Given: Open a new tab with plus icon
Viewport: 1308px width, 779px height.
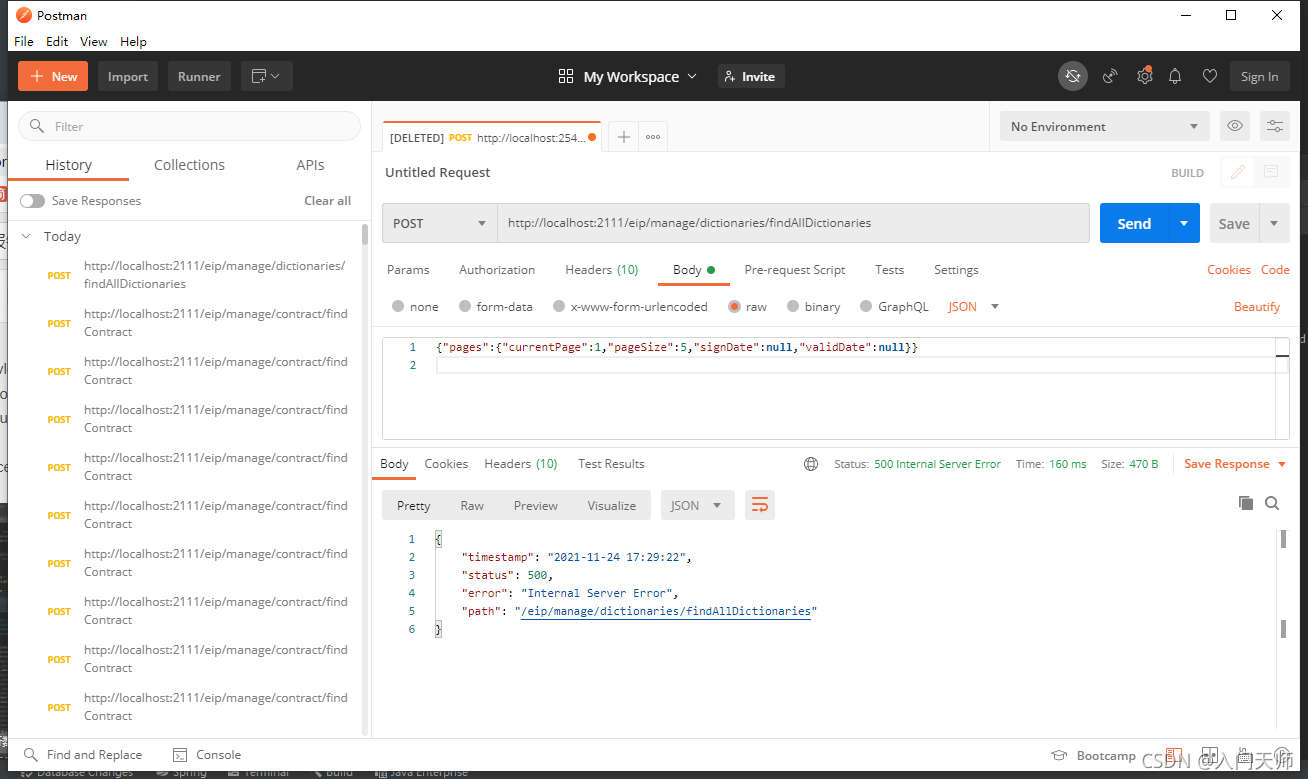Looking at the screenshot, I should tap(623, 137).
